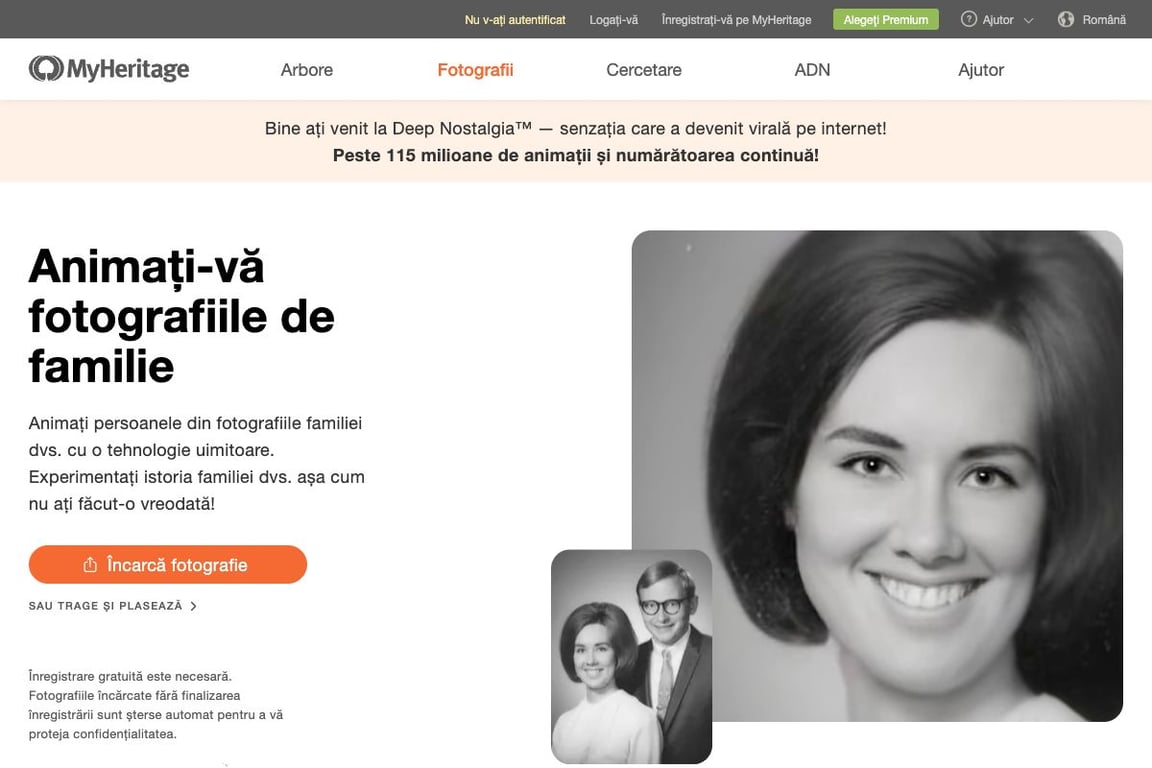Click the Sau trage și plasează link
Screen dimensions: 1152x768
pos(105,606)
